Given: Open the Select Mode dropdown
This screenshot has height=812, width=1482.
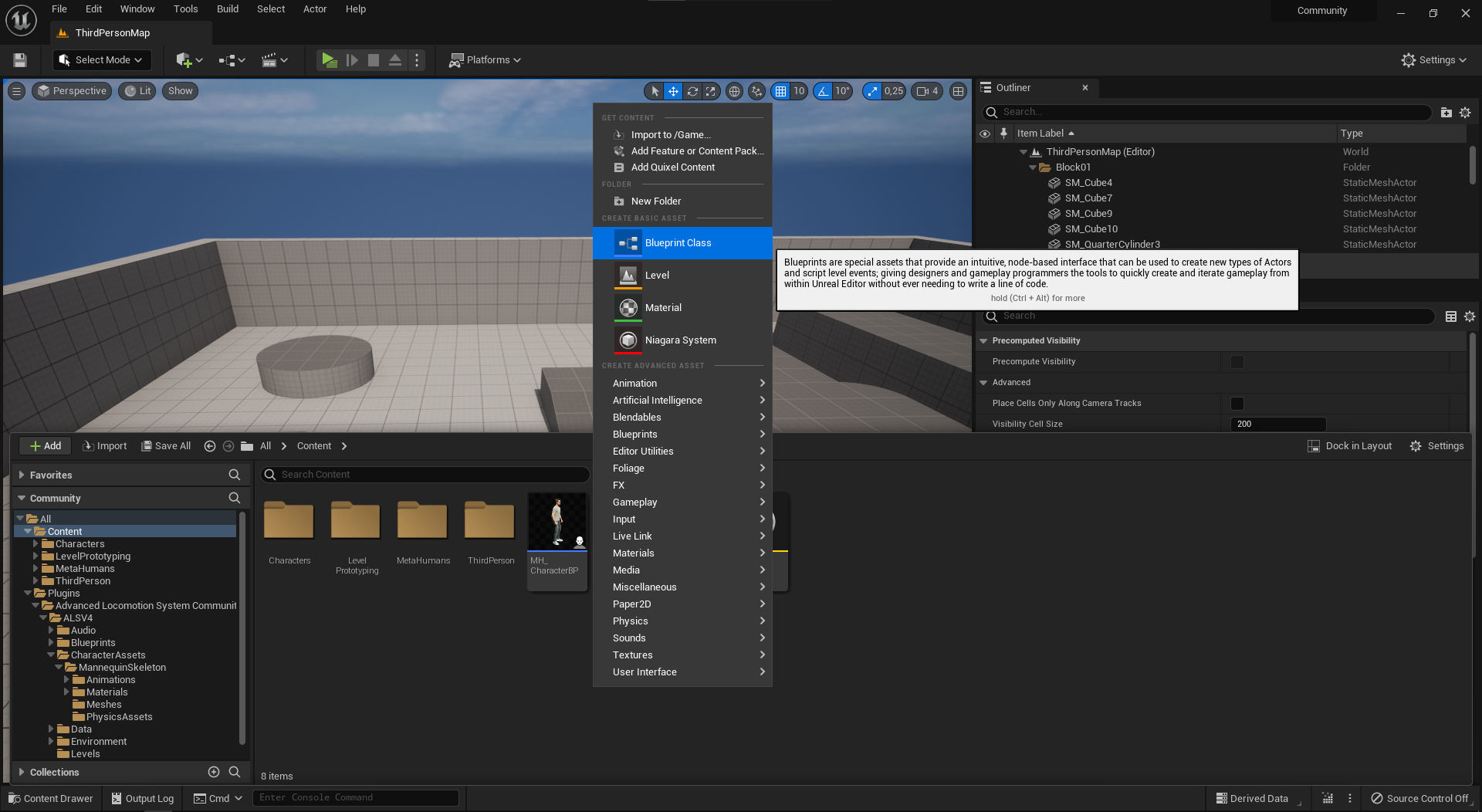Looking at the screenshot, I should click(x=102, y=60).
